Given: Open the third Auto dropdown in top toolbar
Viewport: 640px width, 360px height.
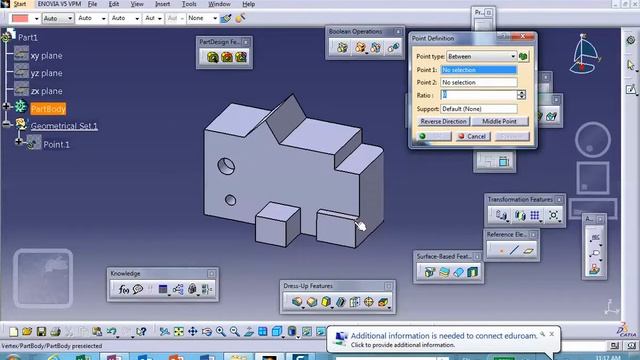Looking at the screenshot, I should click(137, 18).
